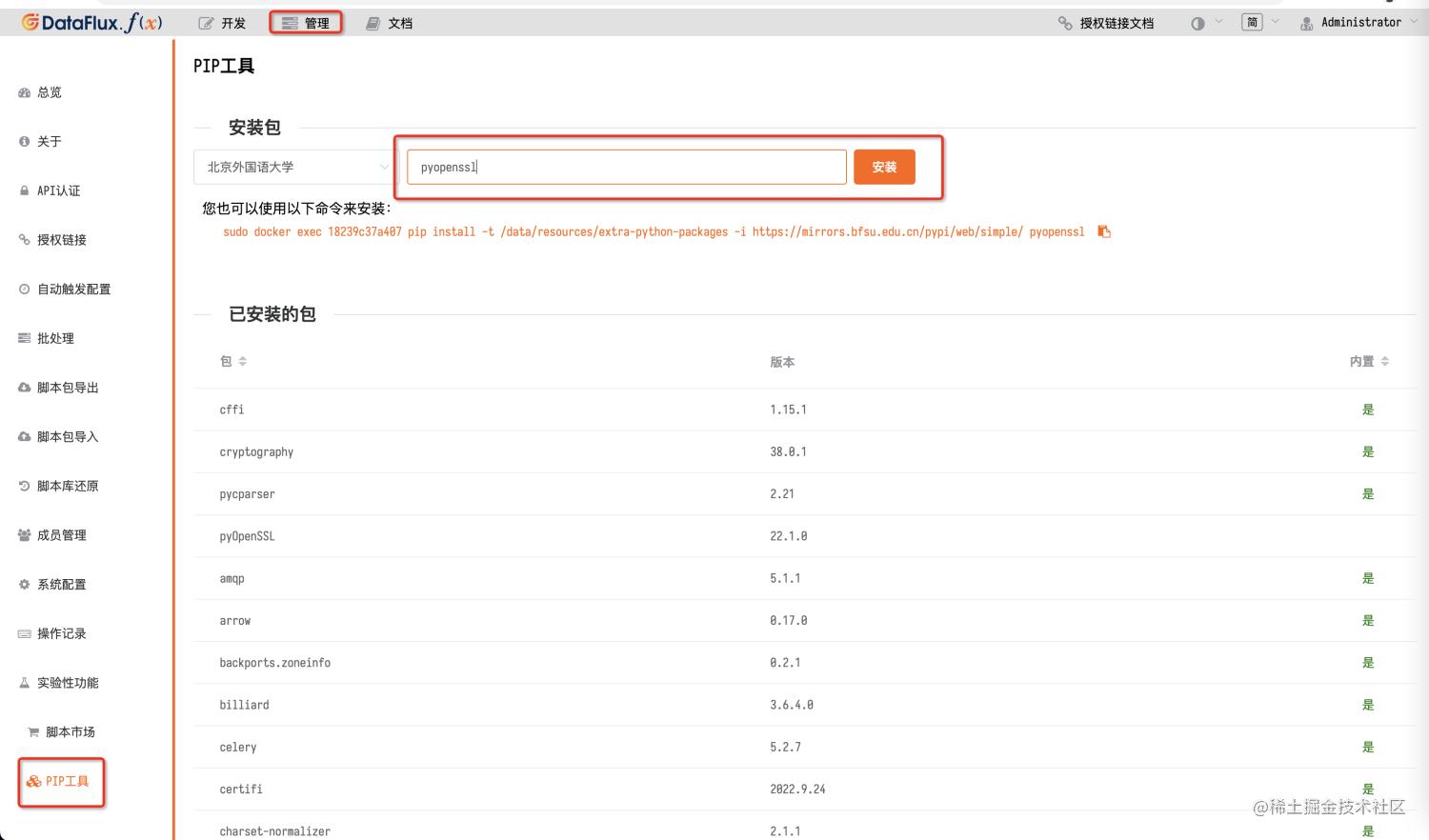Click the PIP工具 cubes icon
The image size is (1429, 840).
click(33, 781)
